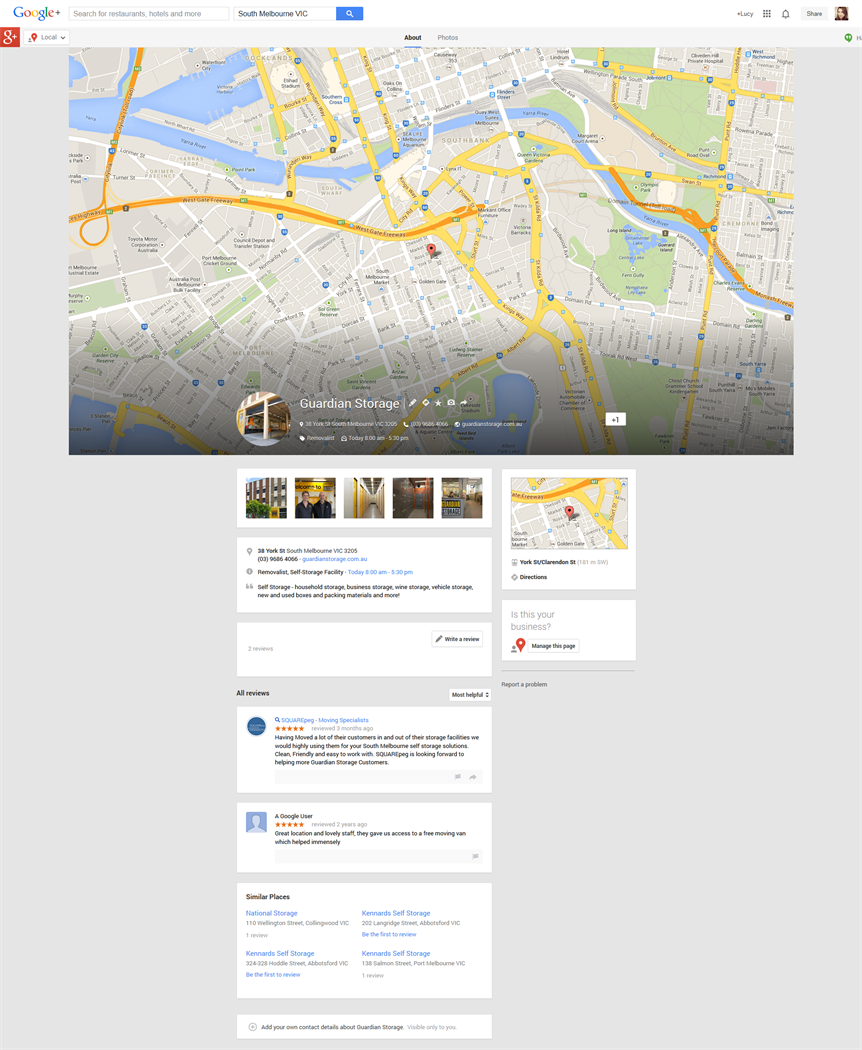Image resolution: width=862 pixels, height=1050 pixels.
Task: Click the pencil icon beside Guardian Storage
Action: [413, 403]
